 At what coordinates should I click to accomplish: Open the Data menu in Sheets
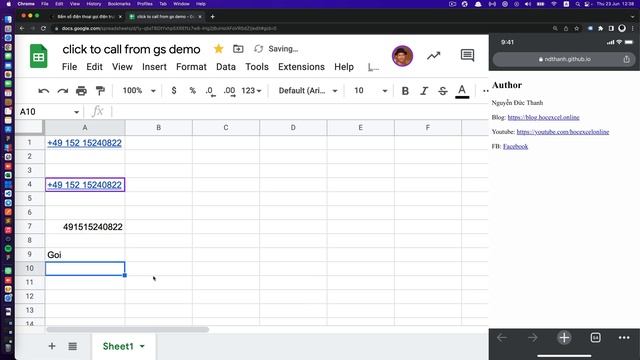coord(226,67)
